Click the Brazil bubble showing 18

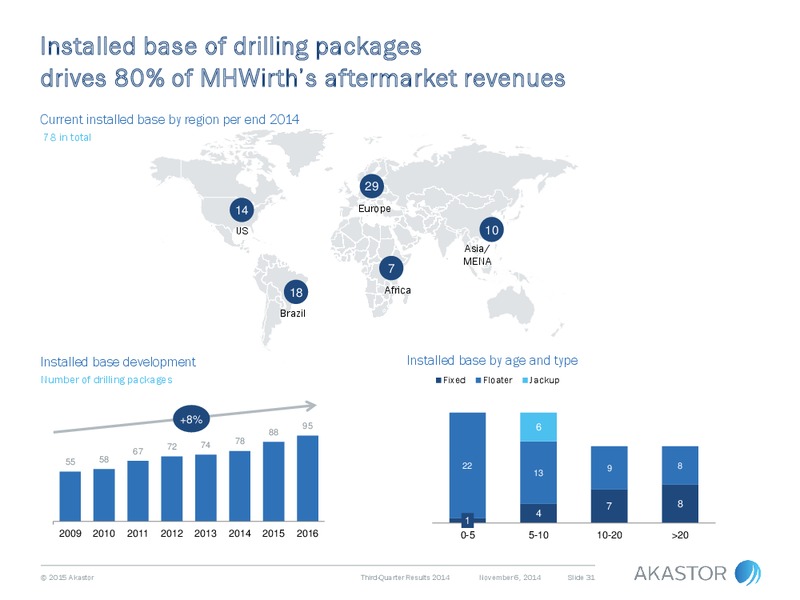[296, 292]
